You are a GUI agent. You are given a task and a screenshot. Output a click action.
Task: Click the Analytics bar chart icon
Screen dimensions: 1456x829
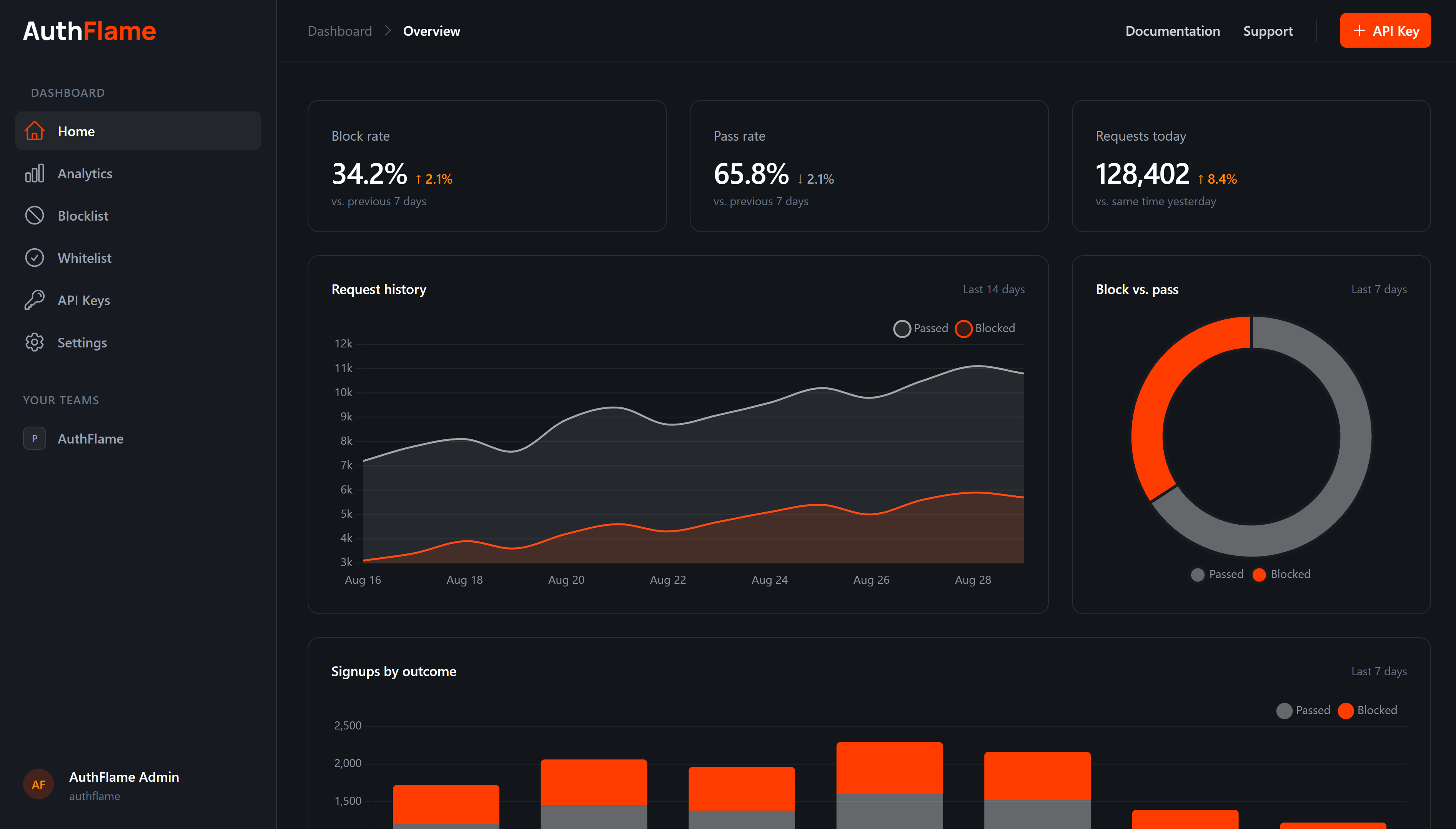pyautogui.click(x=35, y=173)
